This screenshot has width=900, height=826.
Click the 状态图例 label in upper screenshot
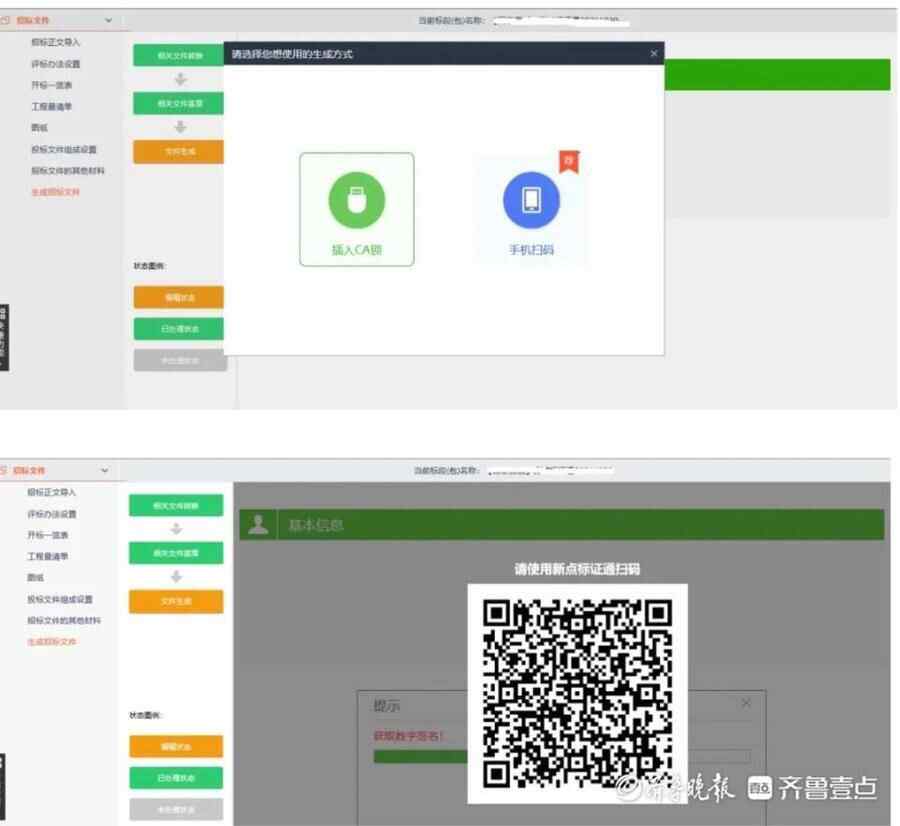click(x=150, y=266)
